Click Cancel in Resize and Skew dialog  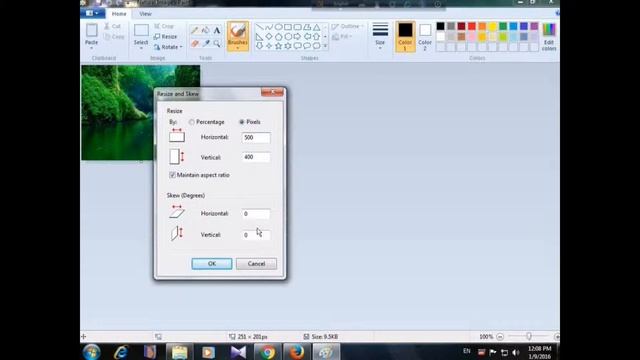click(256, 264)
